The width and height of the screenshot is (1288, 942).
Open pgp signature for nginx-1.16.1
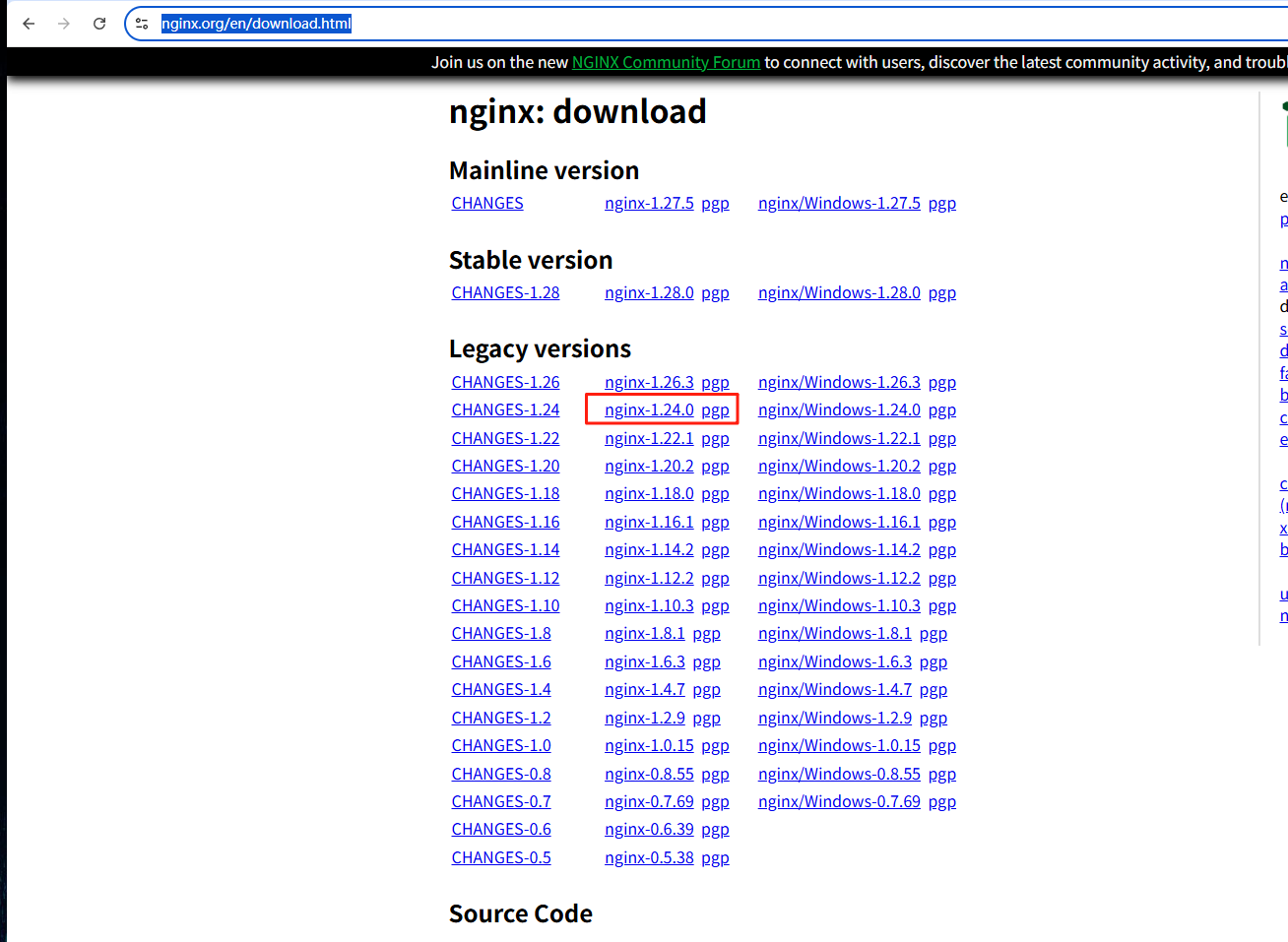(x=715, y=523)
